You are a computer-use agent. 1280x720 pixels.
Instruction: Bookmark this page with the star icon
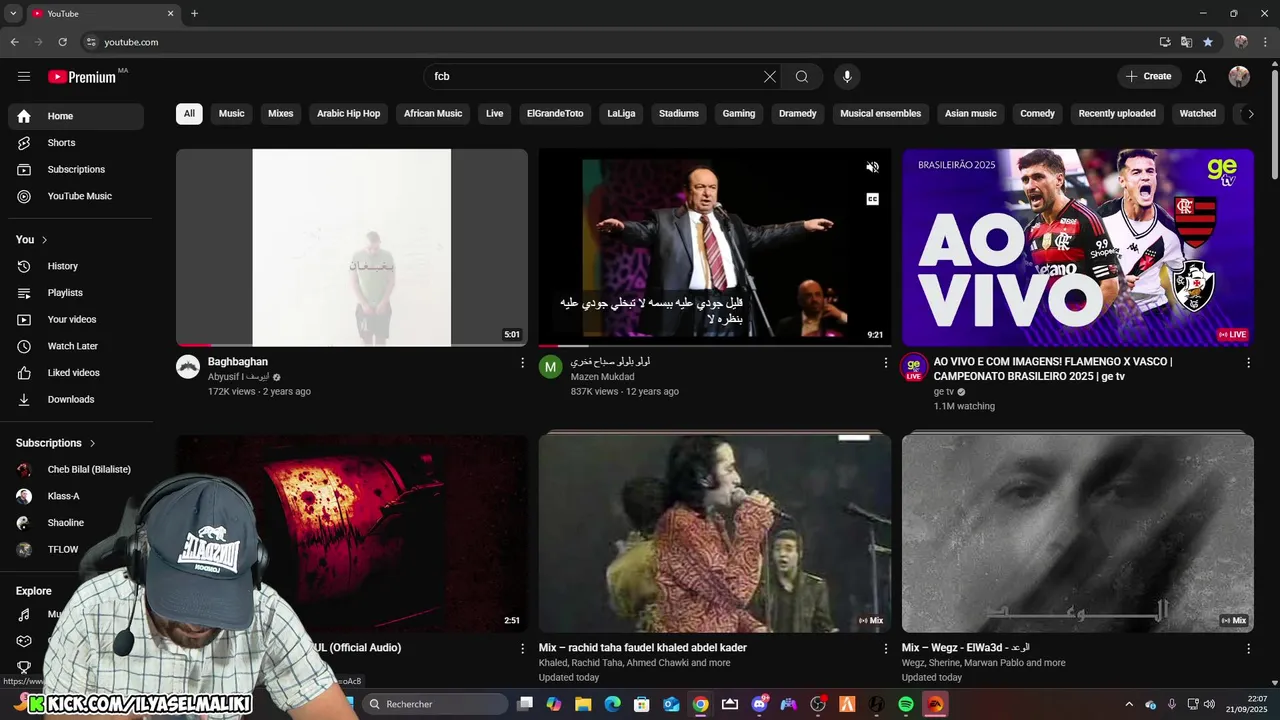coord(1208,42)
